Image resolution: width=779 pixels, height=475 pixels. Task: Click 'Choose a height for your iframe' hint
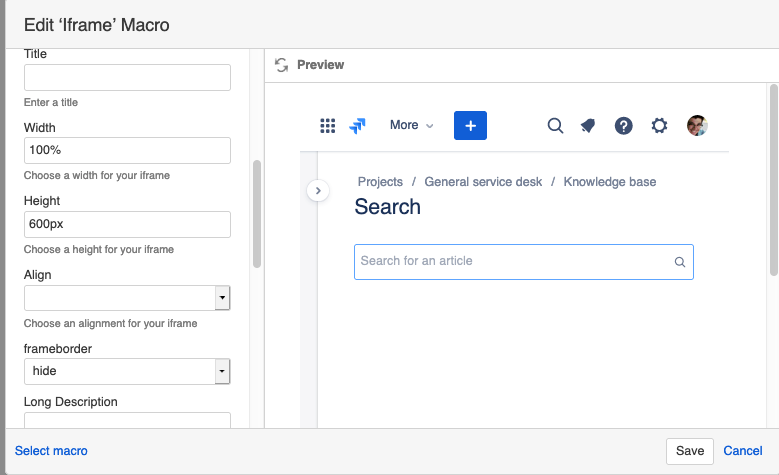pos(99,249)
